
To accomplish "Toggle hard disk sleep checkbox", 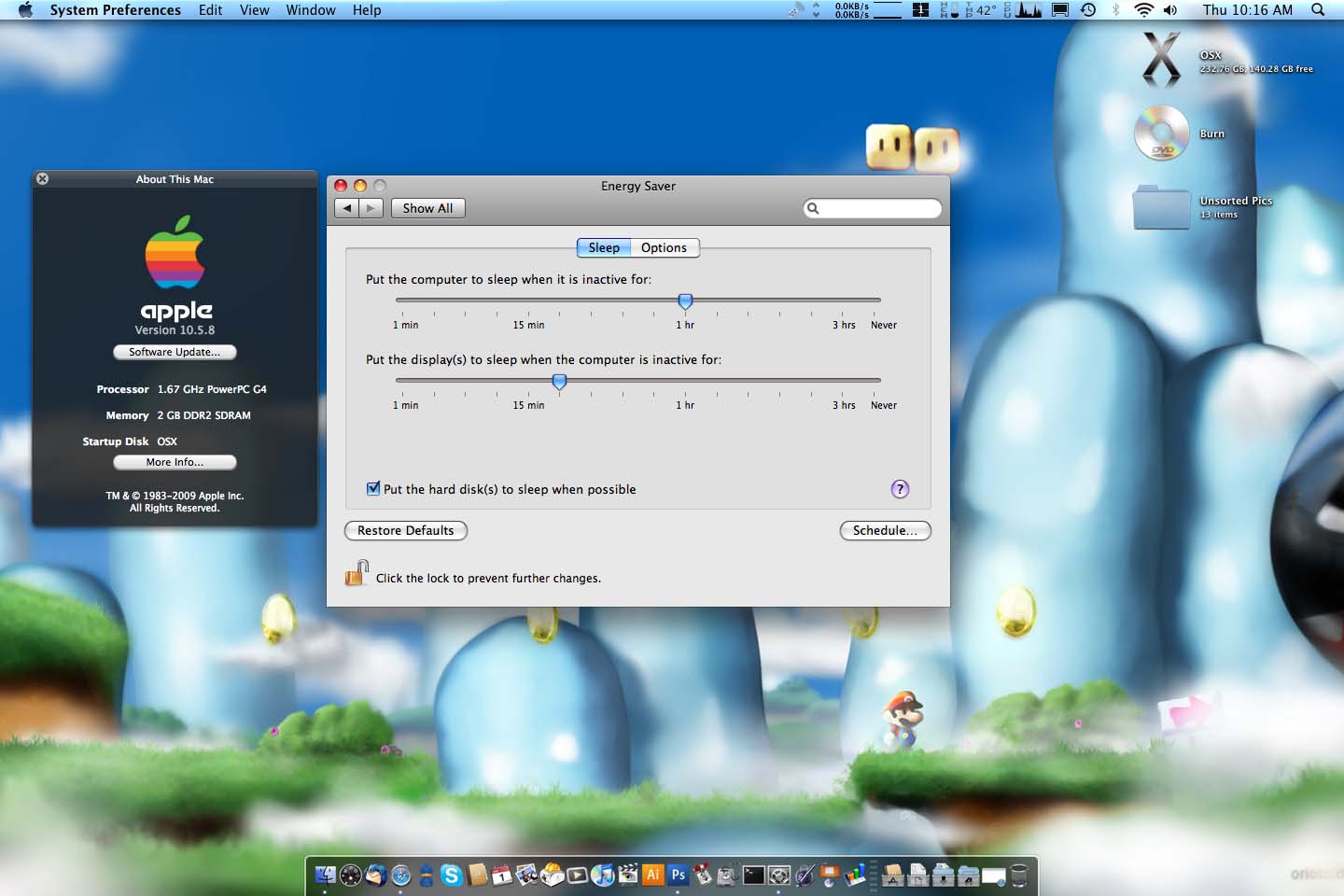I will coord(373,488).
